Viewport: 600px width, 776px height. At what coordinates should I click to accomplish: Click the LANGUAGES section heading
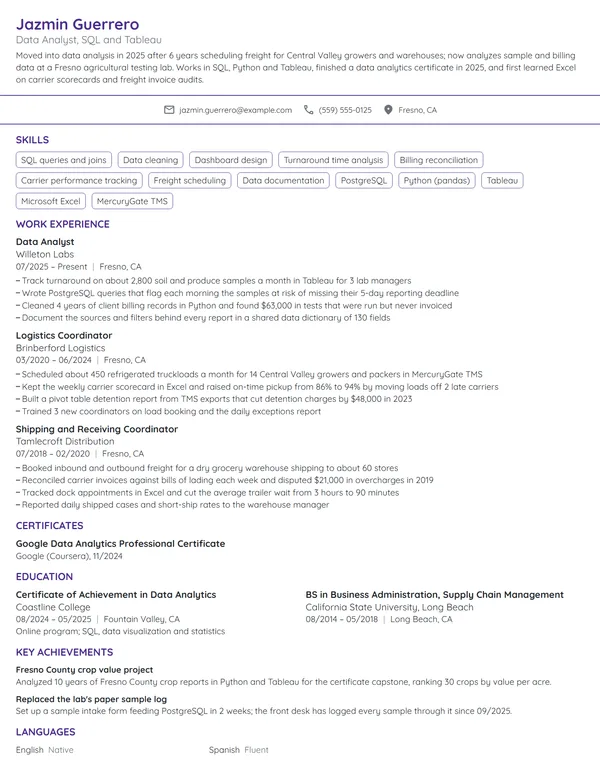46,732
